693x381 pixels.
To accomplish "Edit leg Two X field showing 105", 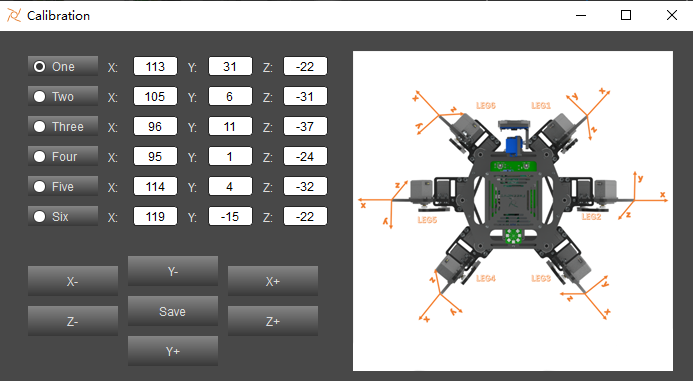I will pyautogui.click(x=155, y=96).
